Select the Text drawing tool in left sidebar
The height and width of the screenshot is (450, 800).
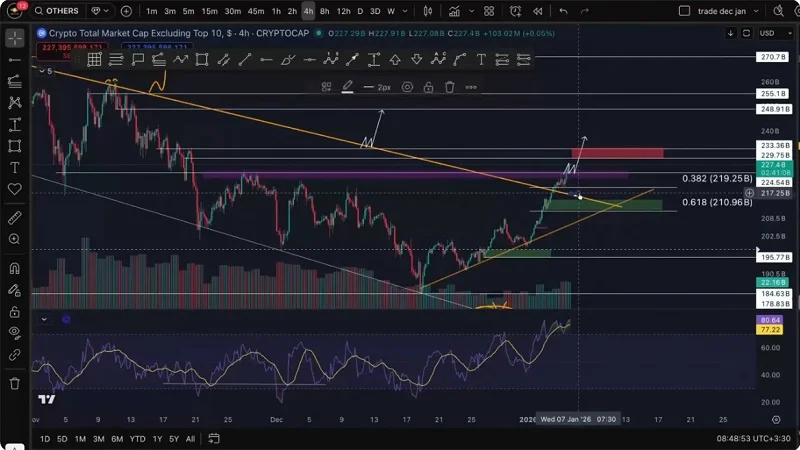15,167
